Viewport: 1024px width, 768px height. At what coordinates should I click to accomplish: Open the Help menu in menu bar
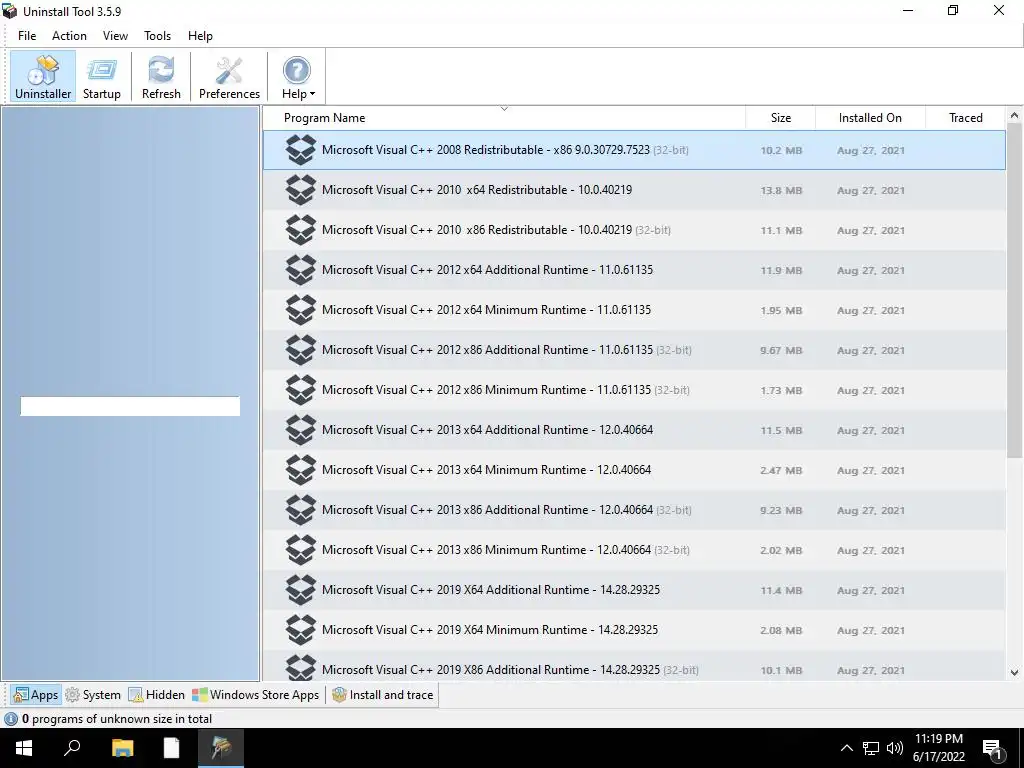click(200, 36)
